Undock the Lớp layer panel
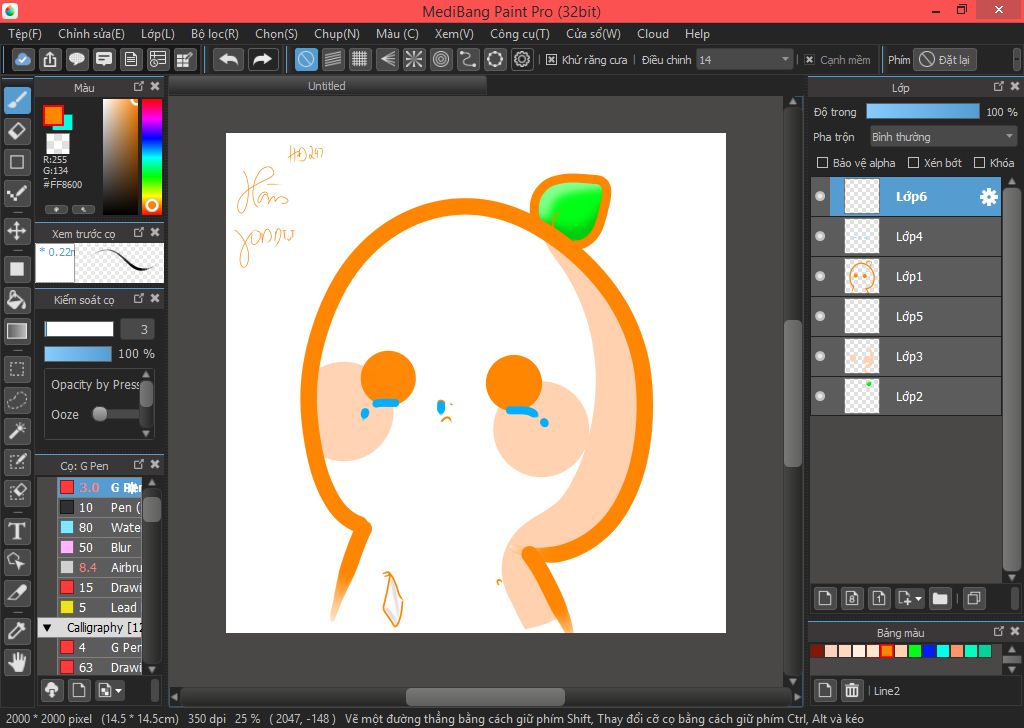The height and width of the screenshot is (728, 1024). pos(999,87)
